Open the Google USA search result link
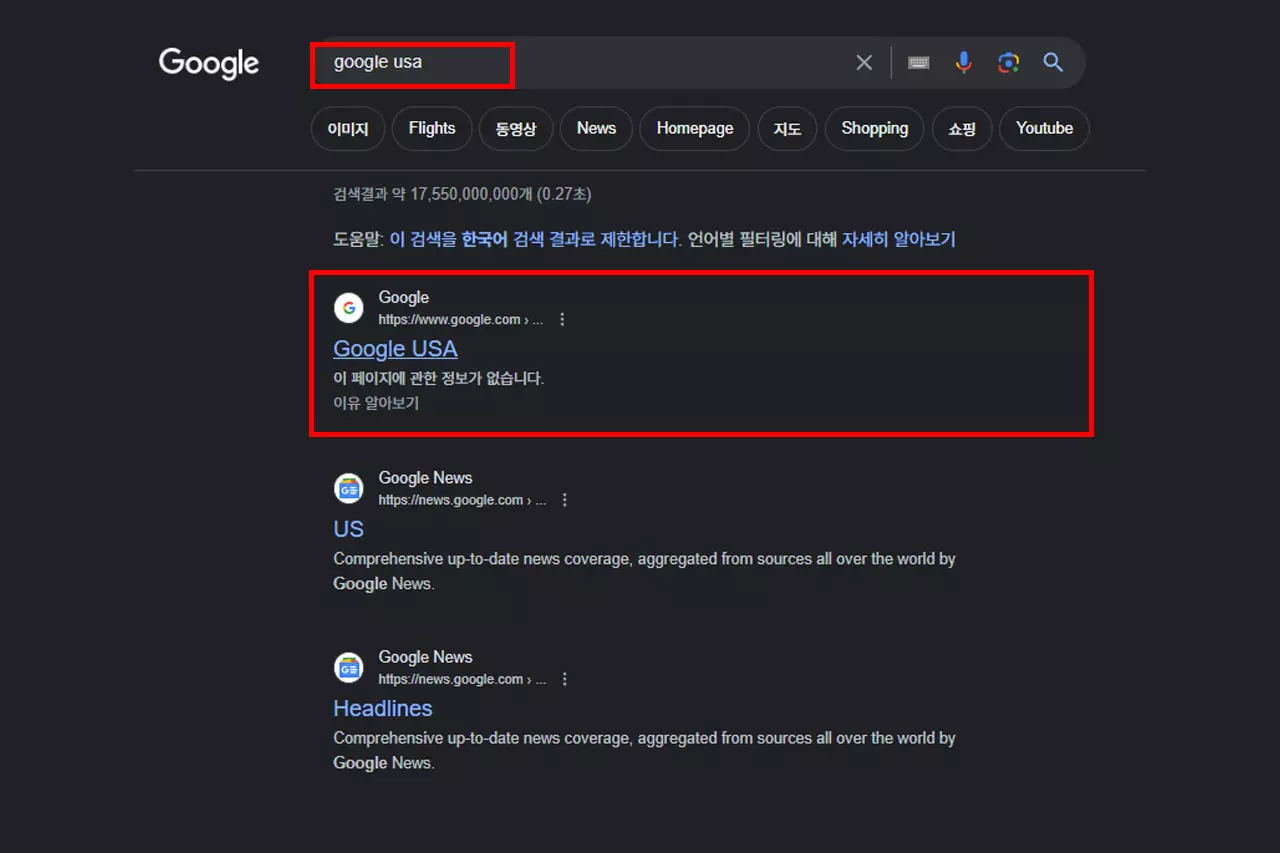 (x=395, y=349)
